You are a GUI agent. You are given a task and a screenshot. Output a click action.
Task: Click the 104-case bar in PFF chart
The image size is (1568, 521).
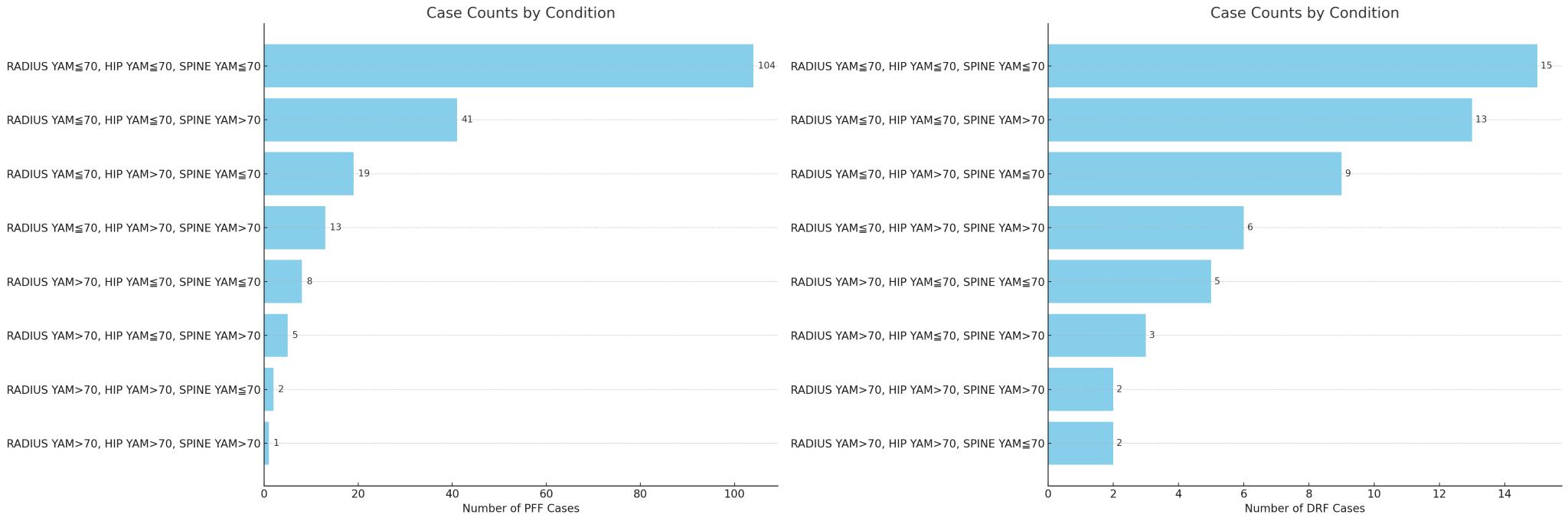point(508,66)
